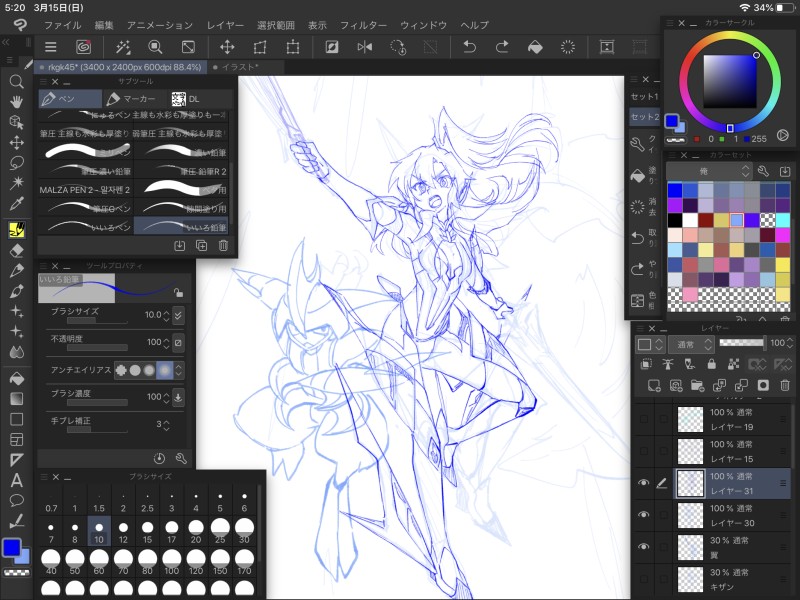Delete the layer with the trash icon
The width and height of the screenshot is (800, 600).
pos(784,385)
